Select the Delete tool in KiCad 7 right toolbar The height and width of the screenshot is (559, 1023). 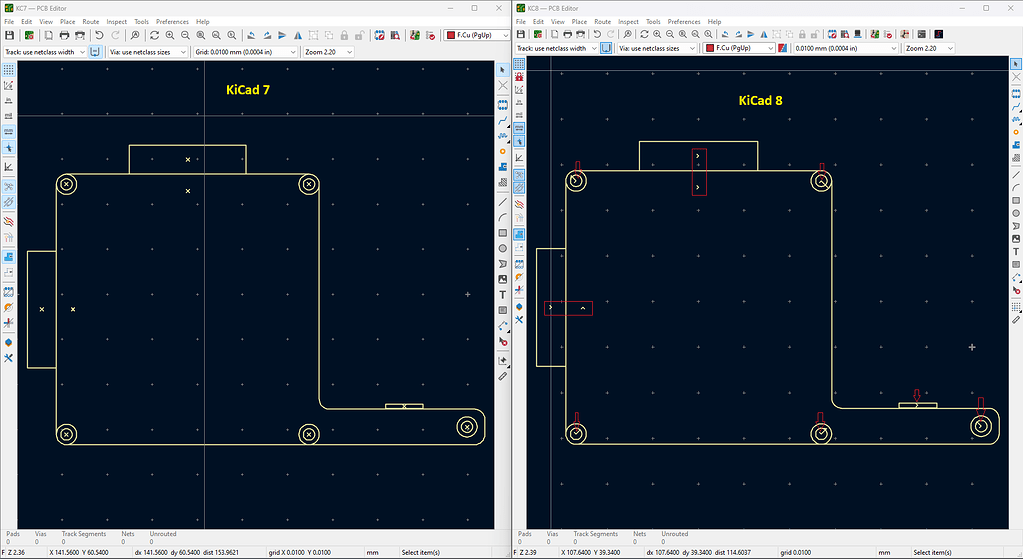tap(502, 341)
